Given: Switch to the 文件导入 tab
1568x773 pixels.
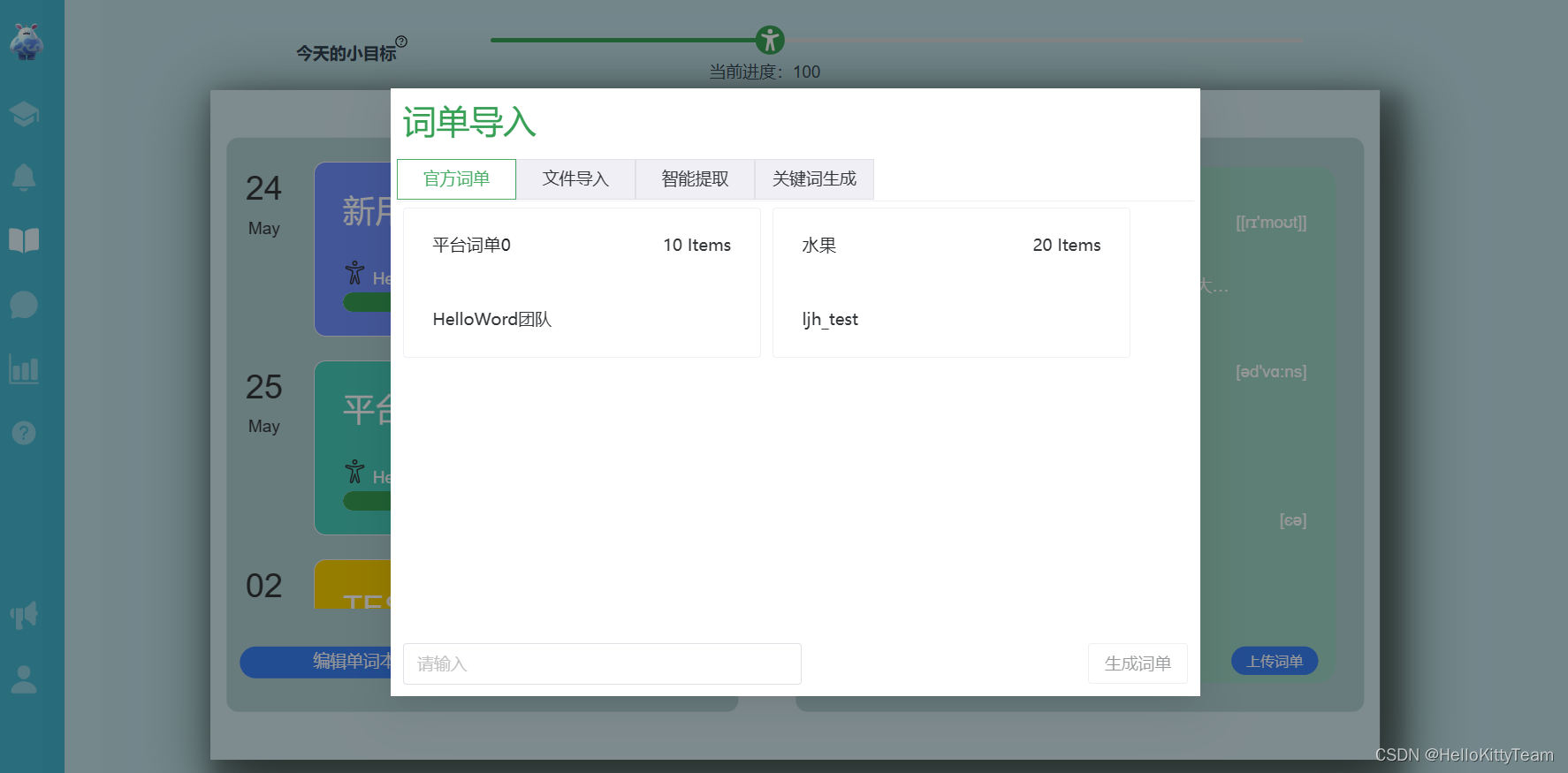Looking at the screenshot, I should coord(575,179).
